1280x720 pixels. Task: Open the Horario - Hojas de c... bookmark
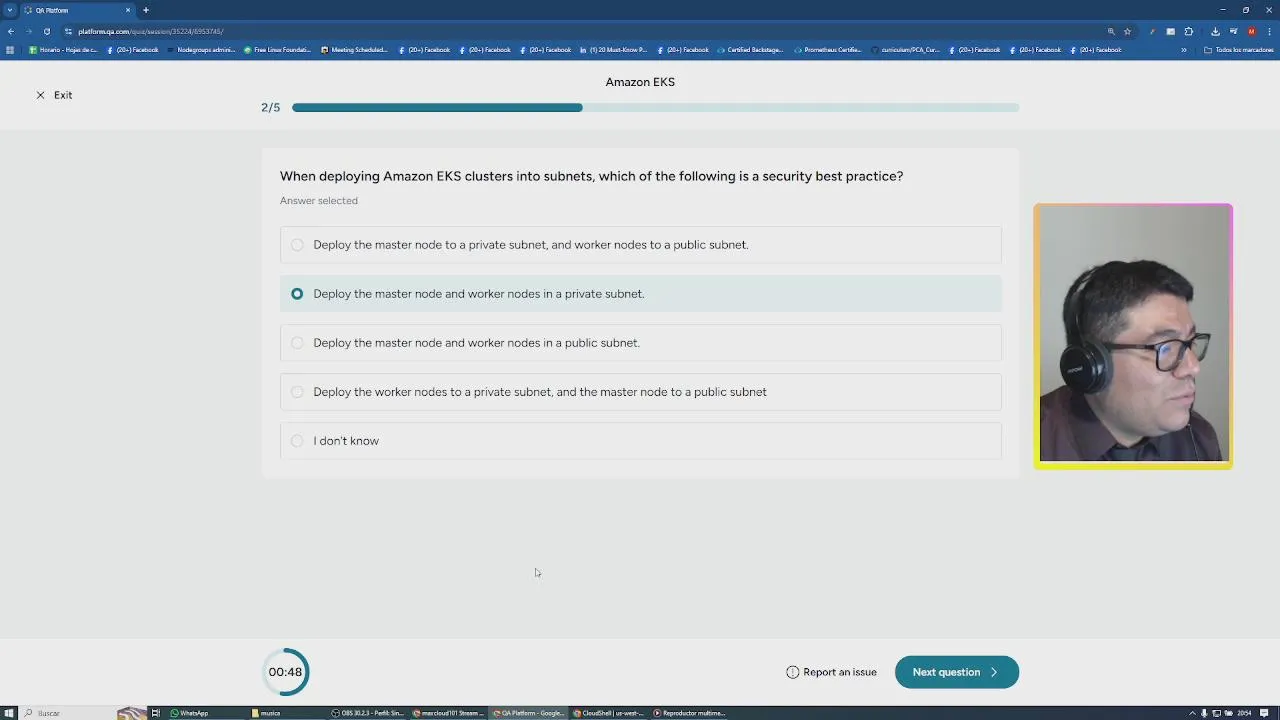pyautogui.click(x=63, y=50)
